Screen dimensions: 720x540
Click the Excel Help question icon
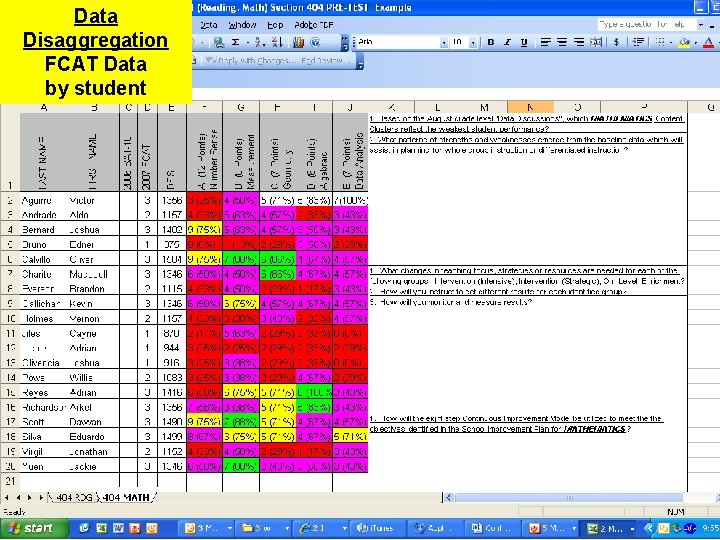(x=315, y=42)
